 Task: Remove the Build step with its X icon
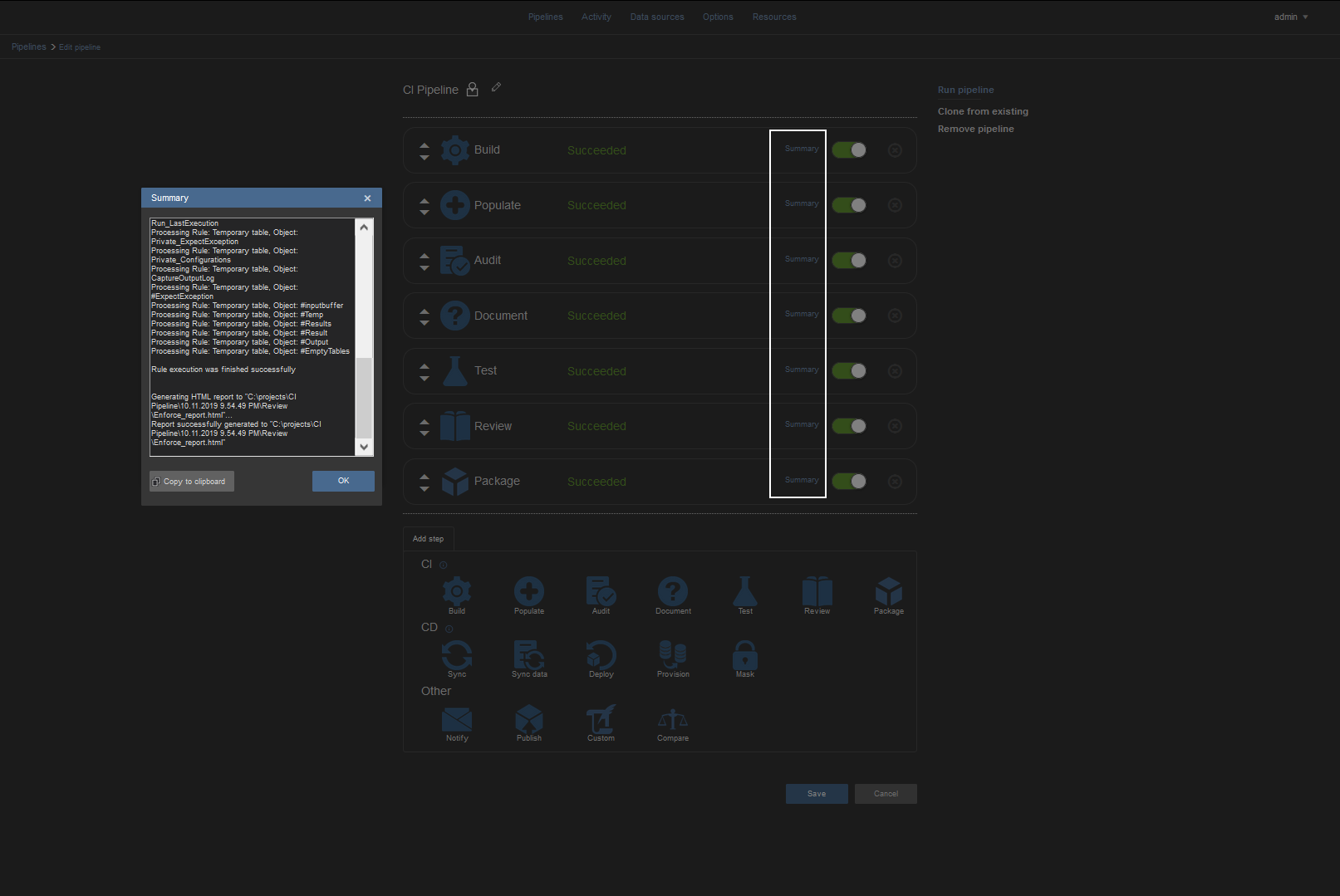[x=895, y=150]
